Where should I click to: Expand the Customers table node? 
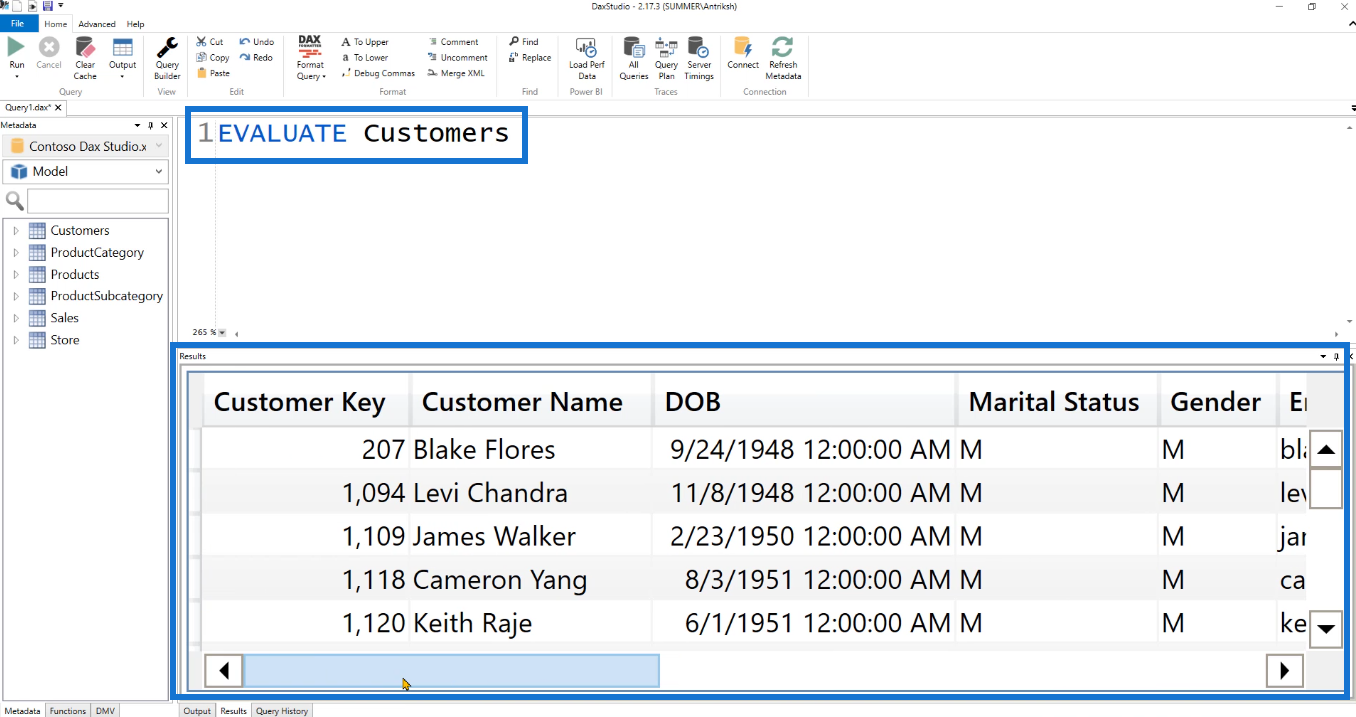pyautogui.click(x=16, y=230)
